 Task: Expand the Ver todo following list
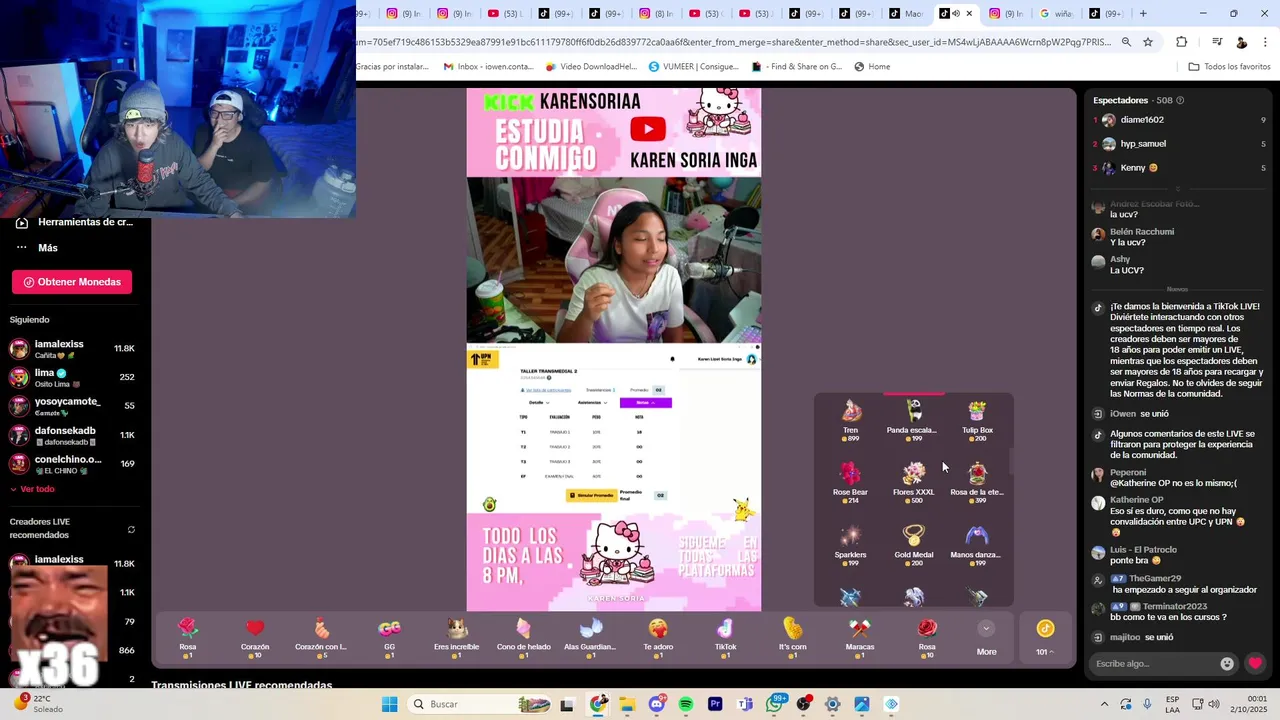pyautogui.click(x=32, y=489)
